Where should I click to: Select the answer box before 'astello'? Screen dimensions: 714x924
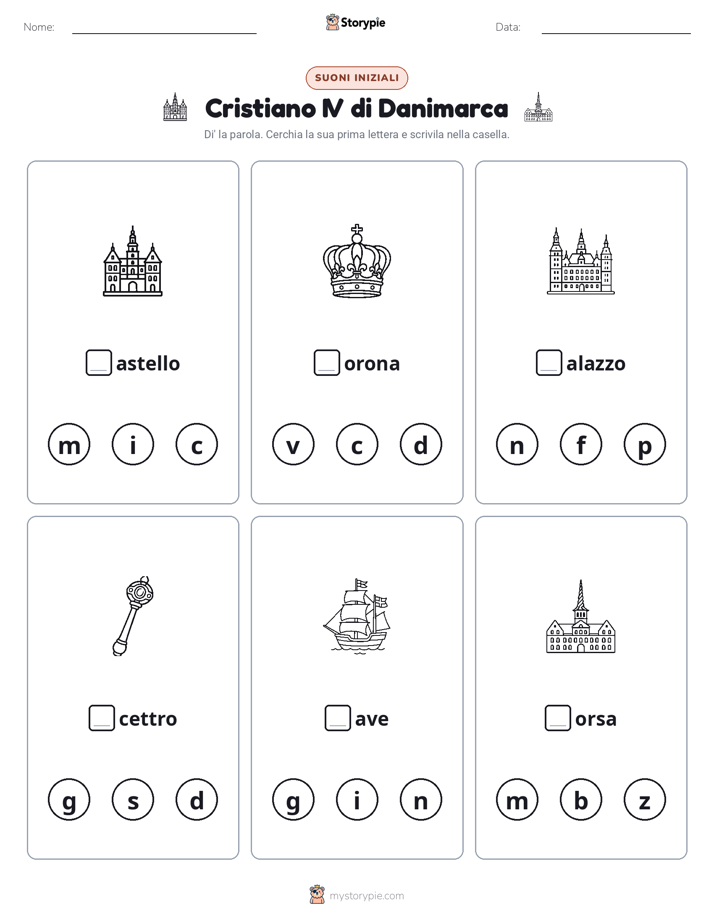point(98,362)
